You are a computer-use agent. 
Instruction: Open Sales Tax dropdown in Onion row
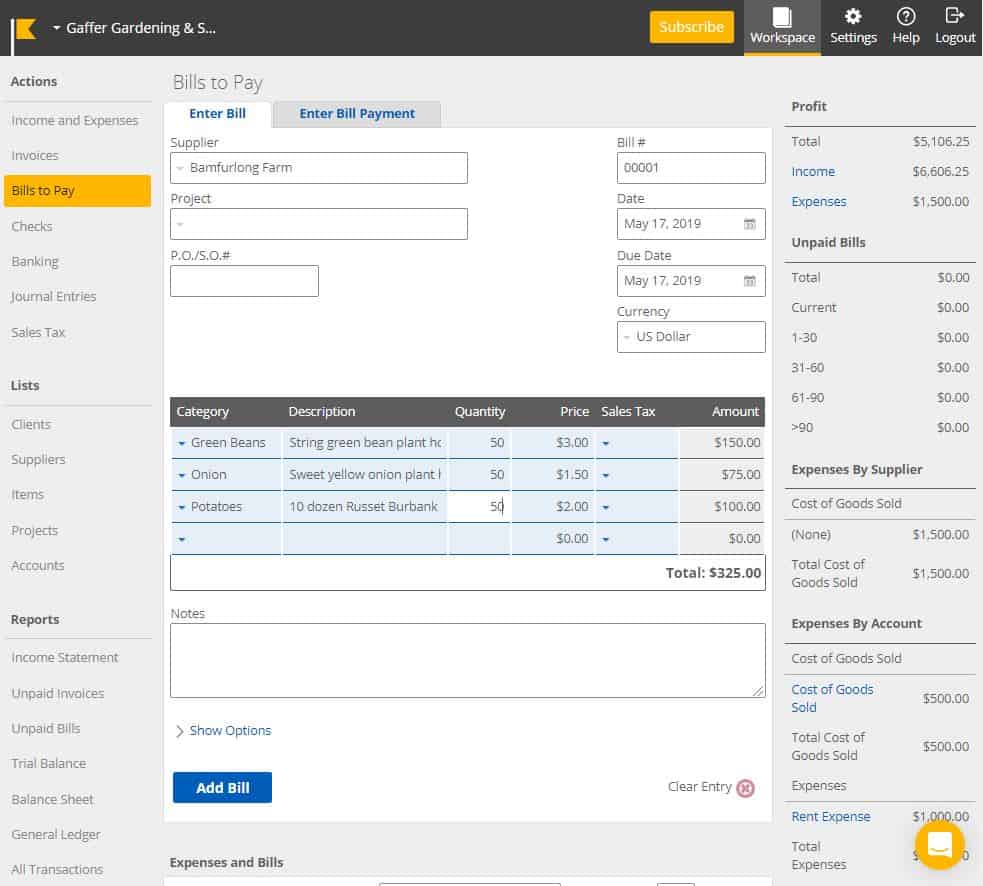coord(606,475)
